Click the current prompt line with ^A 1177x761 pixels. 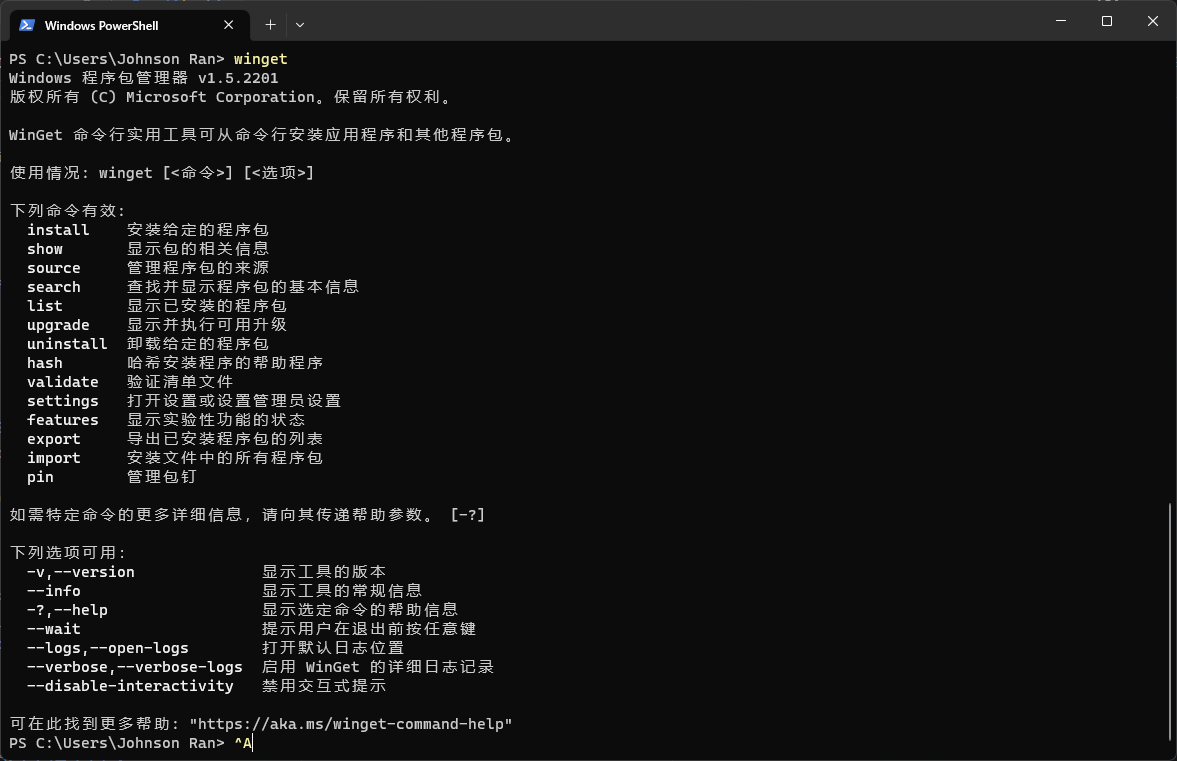(x=131, y=743)
